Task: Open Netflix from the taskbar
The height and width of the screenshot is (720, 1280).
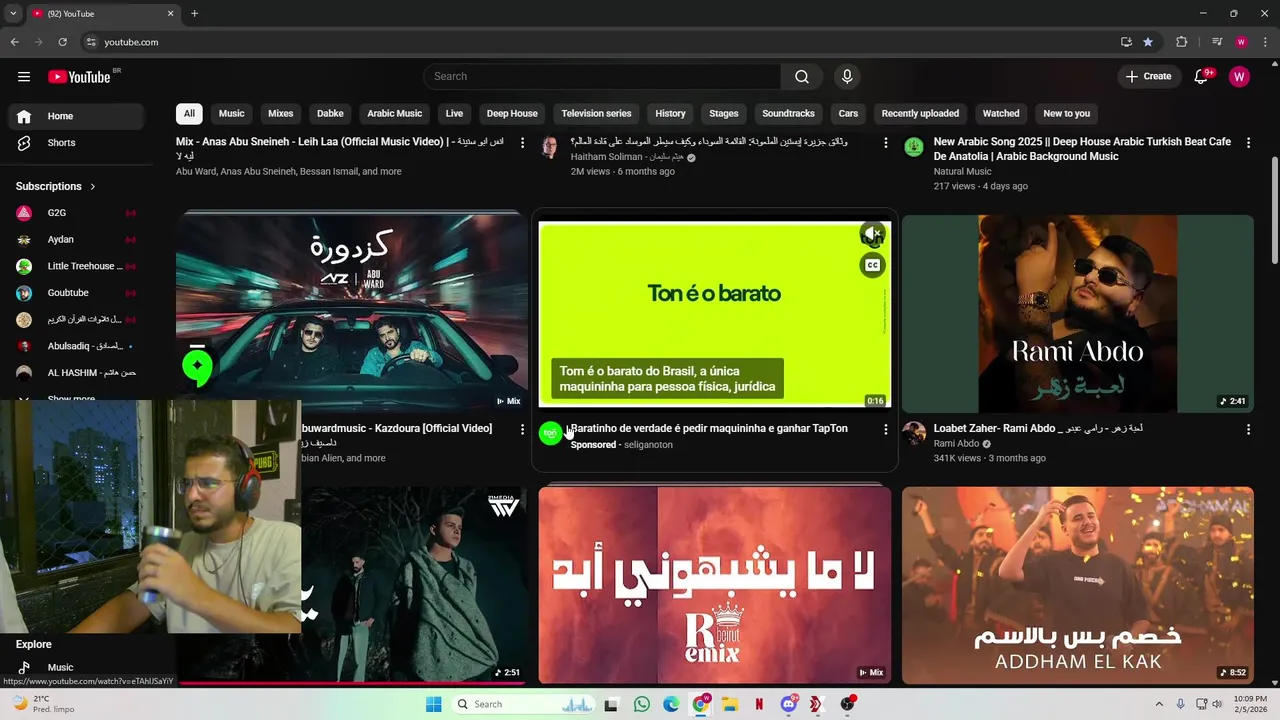Action: click(759, 704)
